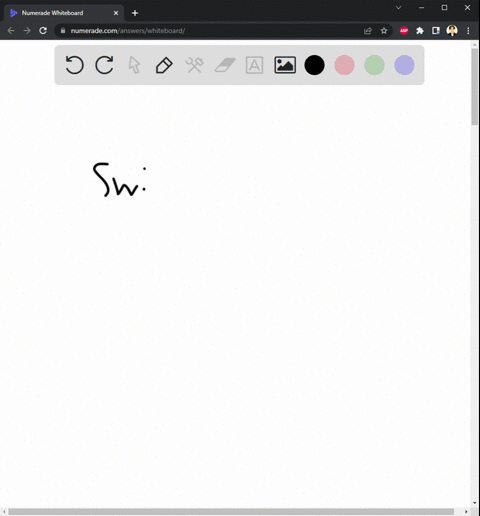The height and width of the screenshot is (516, 480).
Task: Close the Numerade Whiteboard tab
Action: [116, 13]
